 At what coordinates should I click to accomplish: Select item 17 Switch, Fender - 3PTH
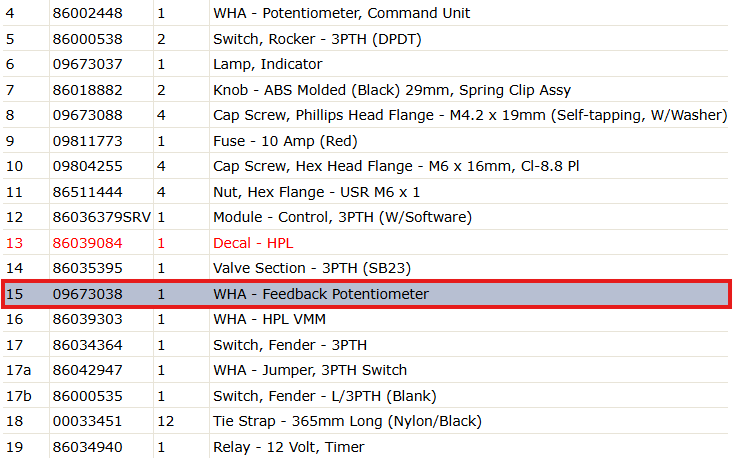[x=366, y=345]
